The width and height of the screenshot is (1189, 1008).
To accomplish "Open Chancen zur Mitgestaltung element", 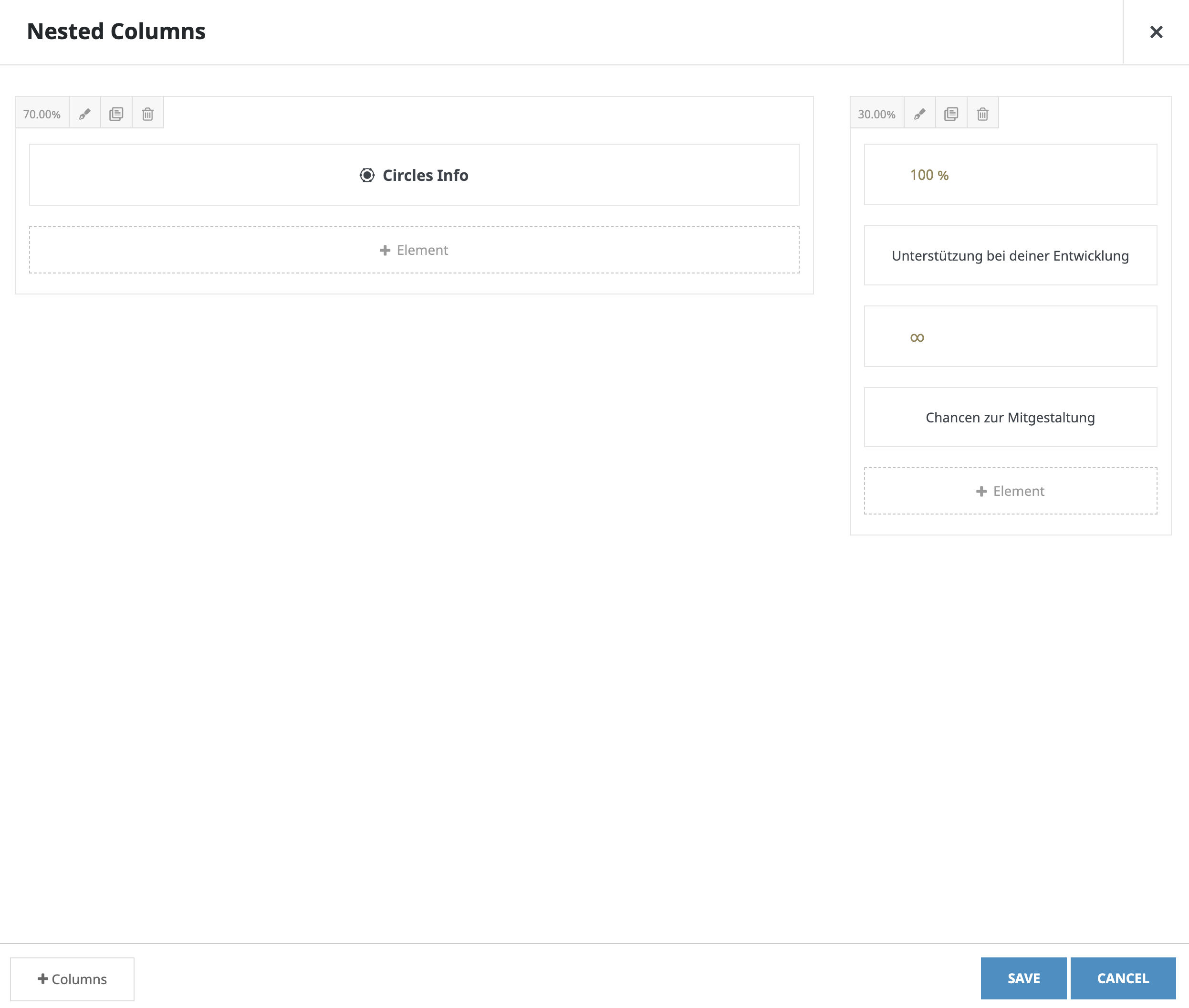I will (x=1010, y=418).
